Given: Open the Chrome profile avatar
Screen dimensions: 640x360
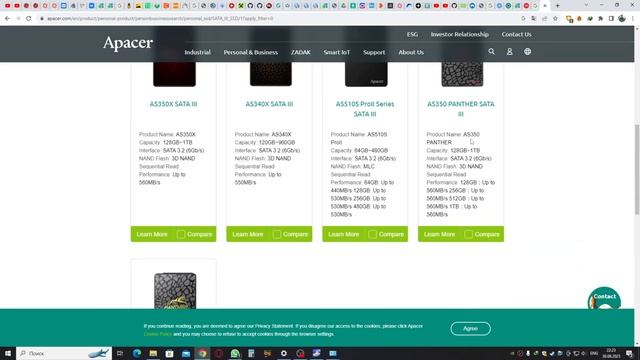Looking at the screenshot, I should [x=622, y=18].
